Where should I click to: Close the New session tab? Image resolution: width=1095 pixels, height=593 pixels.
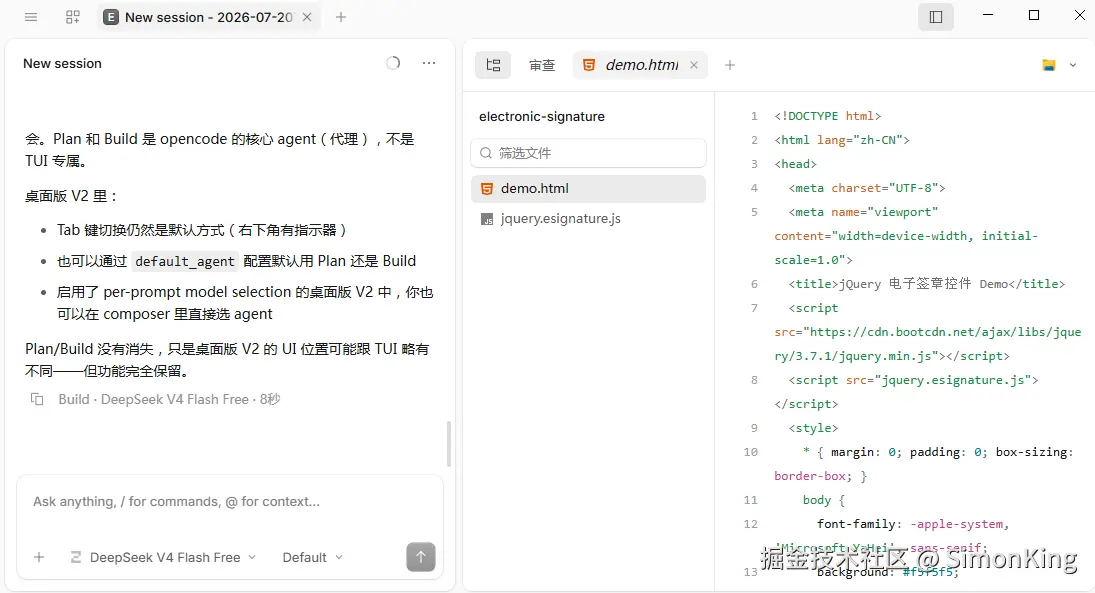(x=307, y=17)
